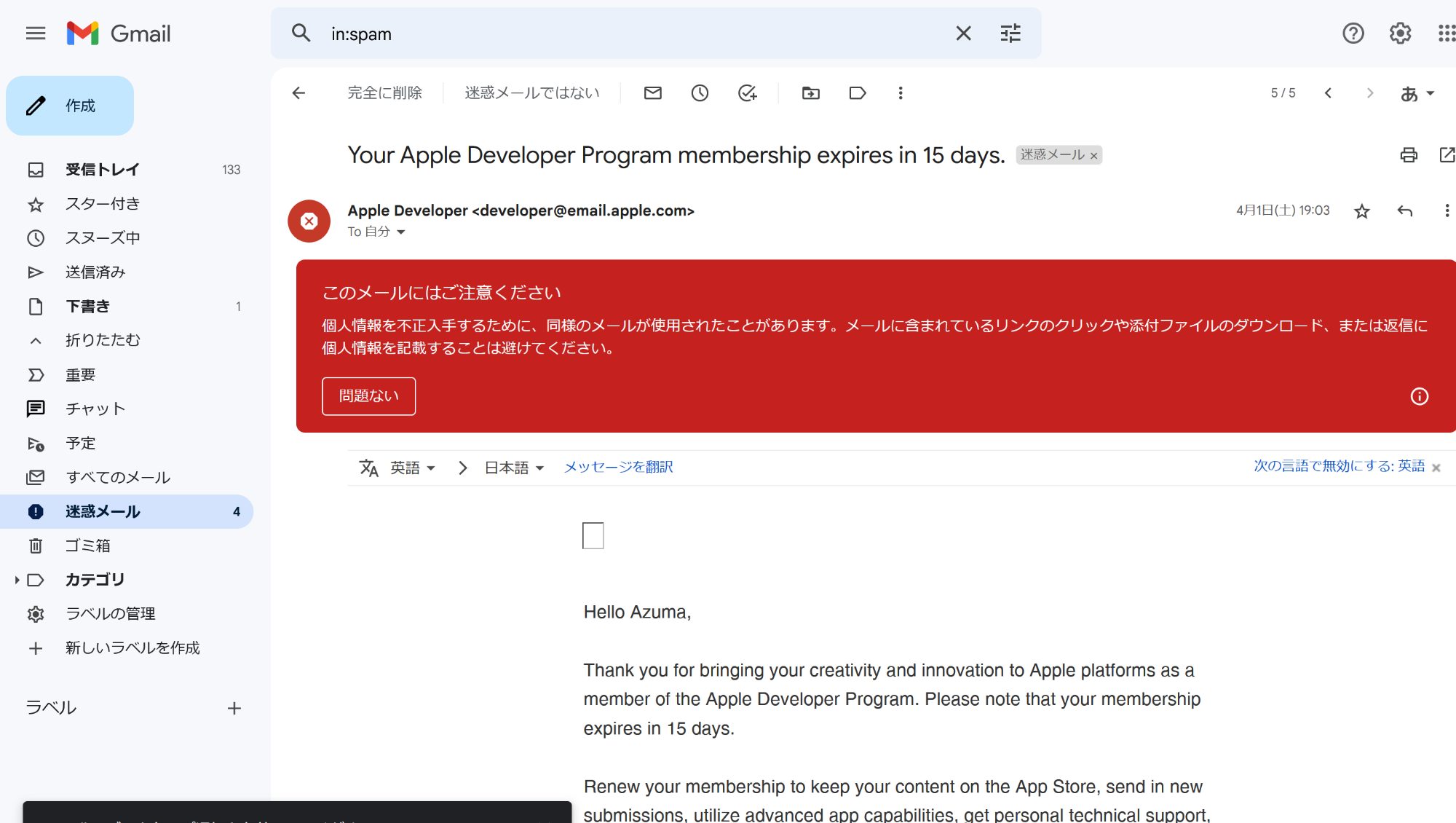Viewport: 1456px width, 823px height.
Task: Open the toolbar more options menu
Action: (901, 93)
